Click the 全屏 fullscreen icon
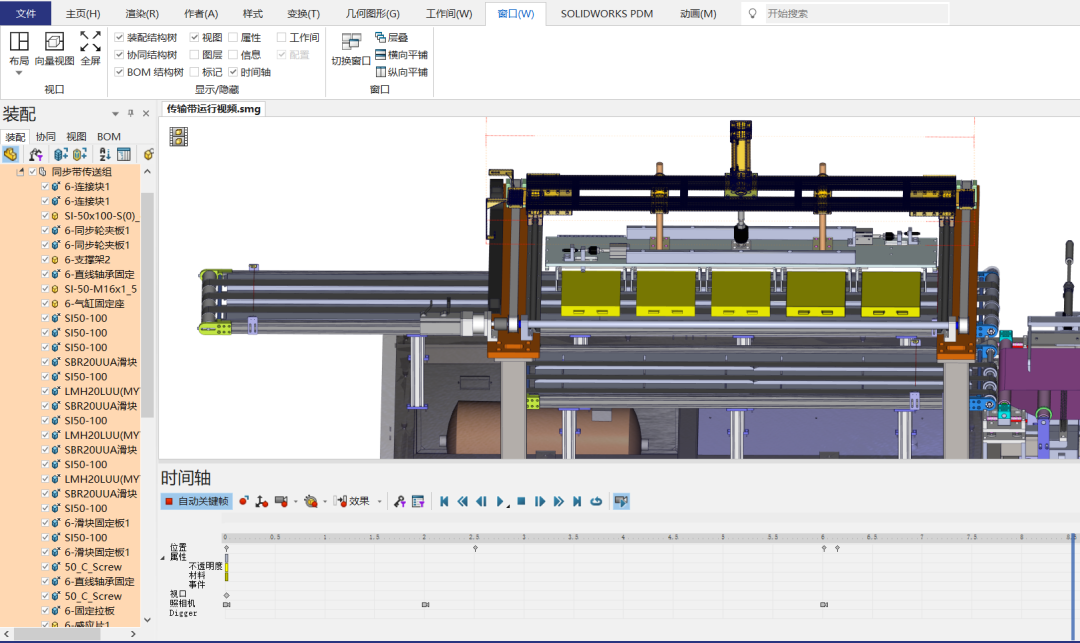 coord(90,42)
